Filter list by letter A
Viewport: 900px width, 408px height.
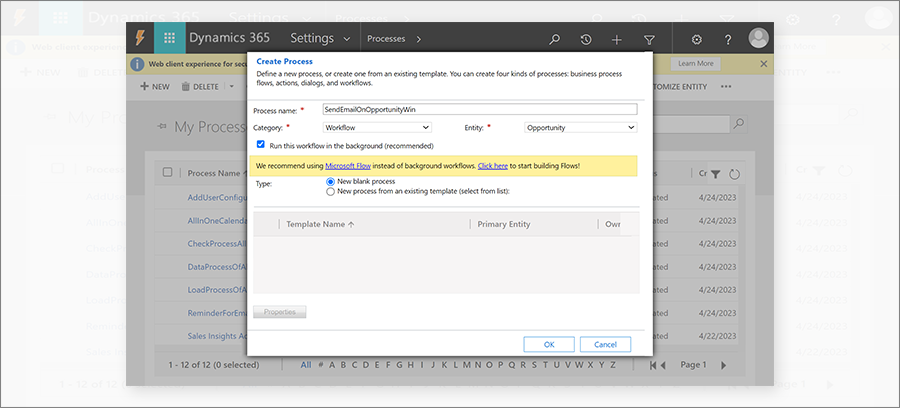tap(332, 365)
